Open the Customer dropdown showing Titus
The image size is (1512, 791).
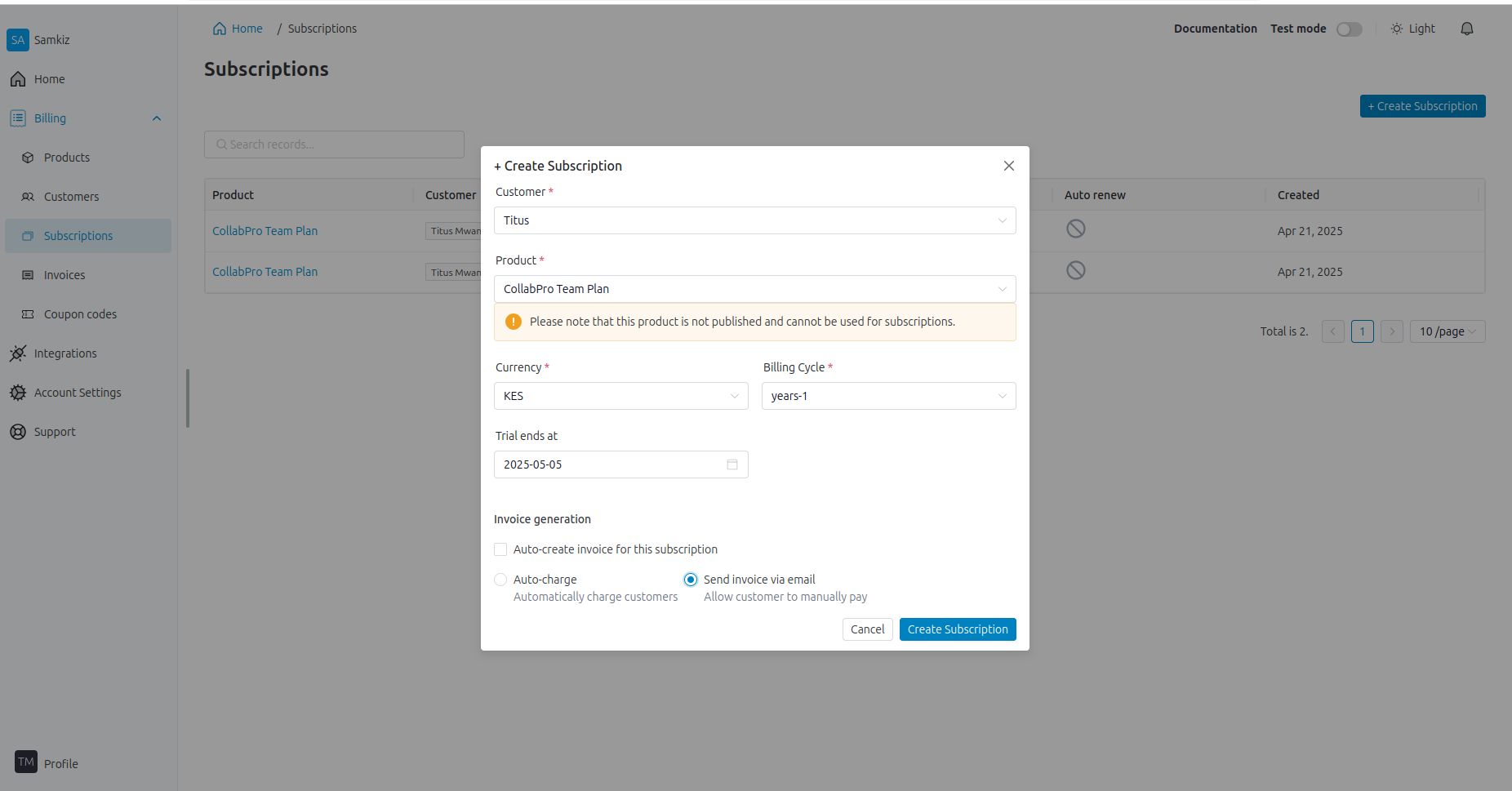(754, 220)
